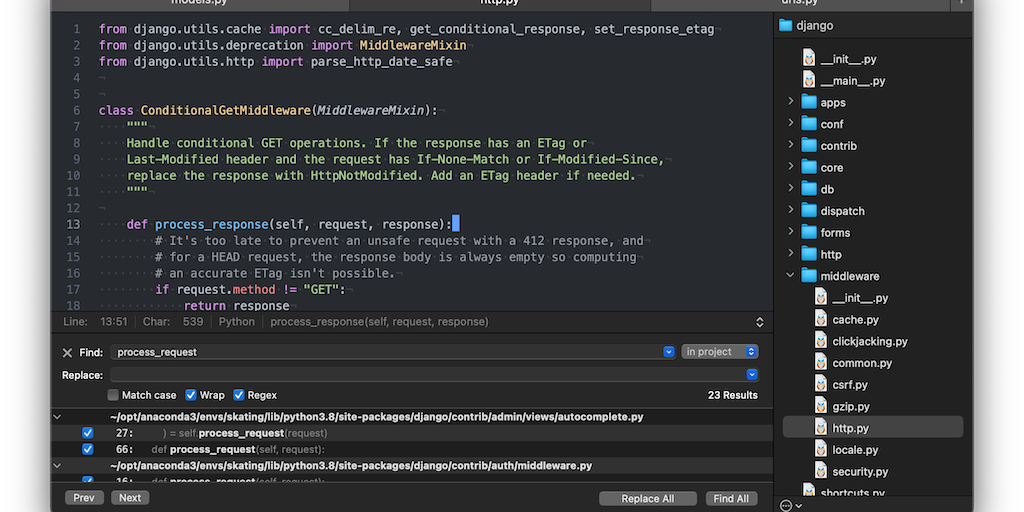Expand the apps folder disclosure arrow

790,102
